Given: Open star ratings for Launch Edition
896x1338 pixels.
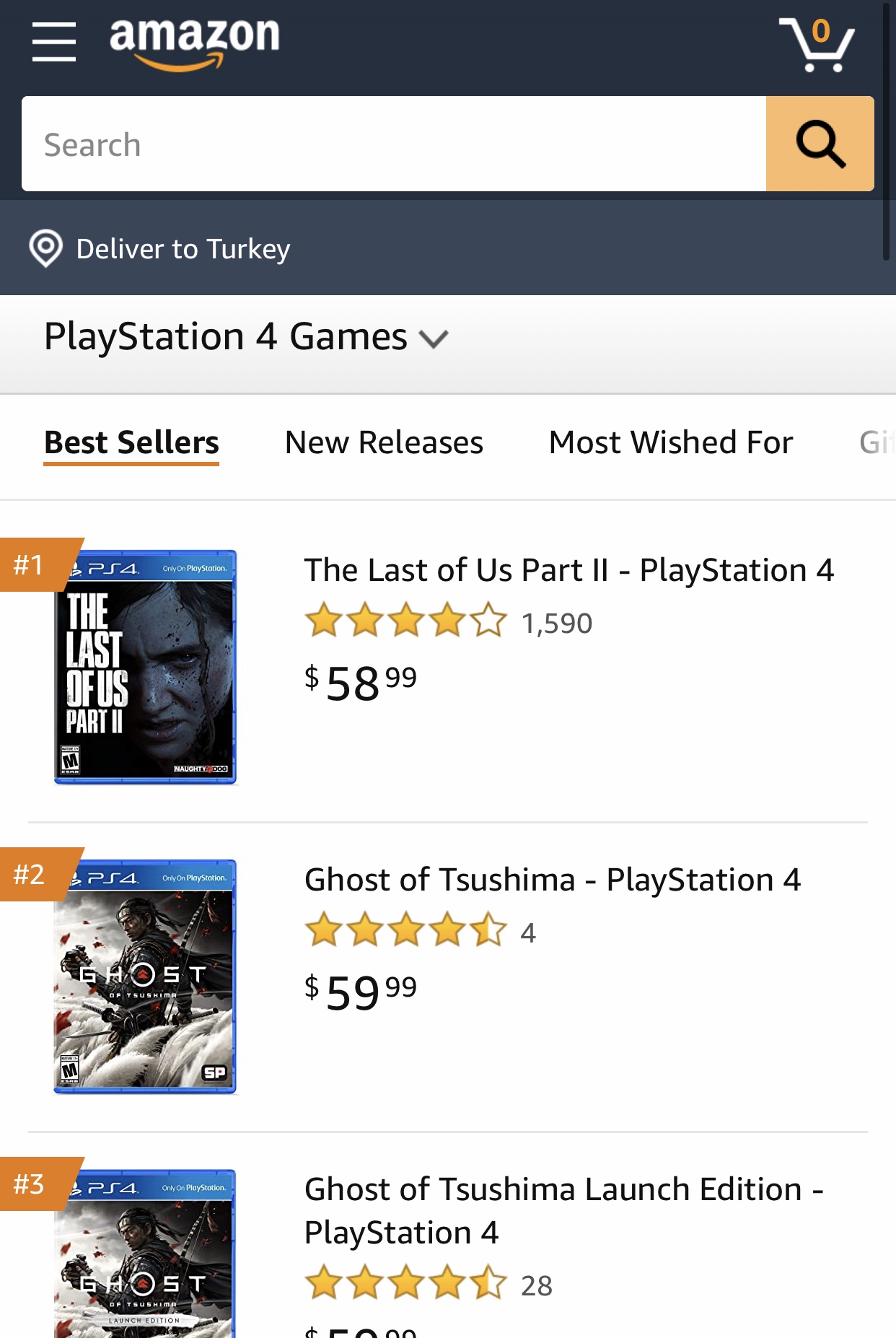Looking at the screenshot, I should [405, 1283].
